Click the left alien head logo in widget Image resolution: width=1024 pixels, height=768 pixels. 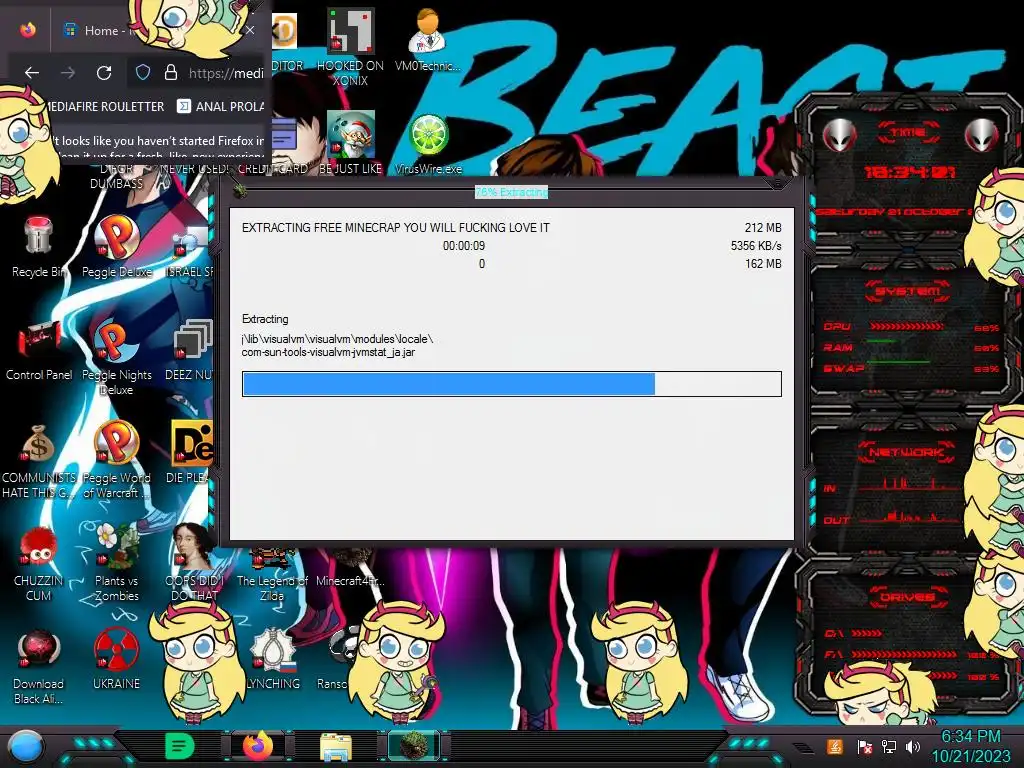tap(839, 135)
